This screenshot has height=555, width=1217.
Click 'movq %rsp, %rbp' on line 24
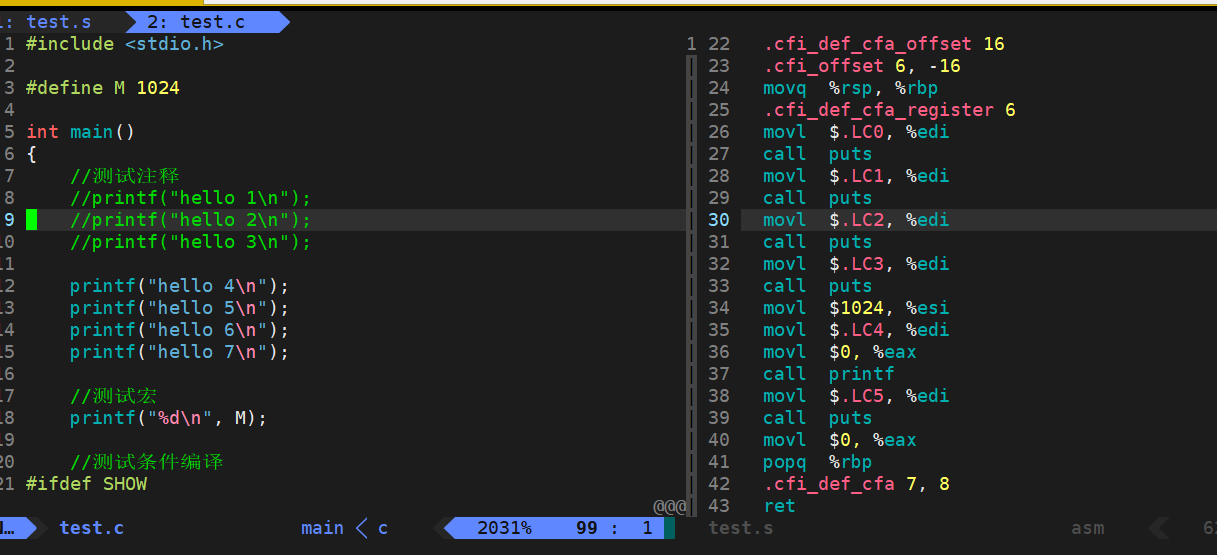click(x=851, y=88)
